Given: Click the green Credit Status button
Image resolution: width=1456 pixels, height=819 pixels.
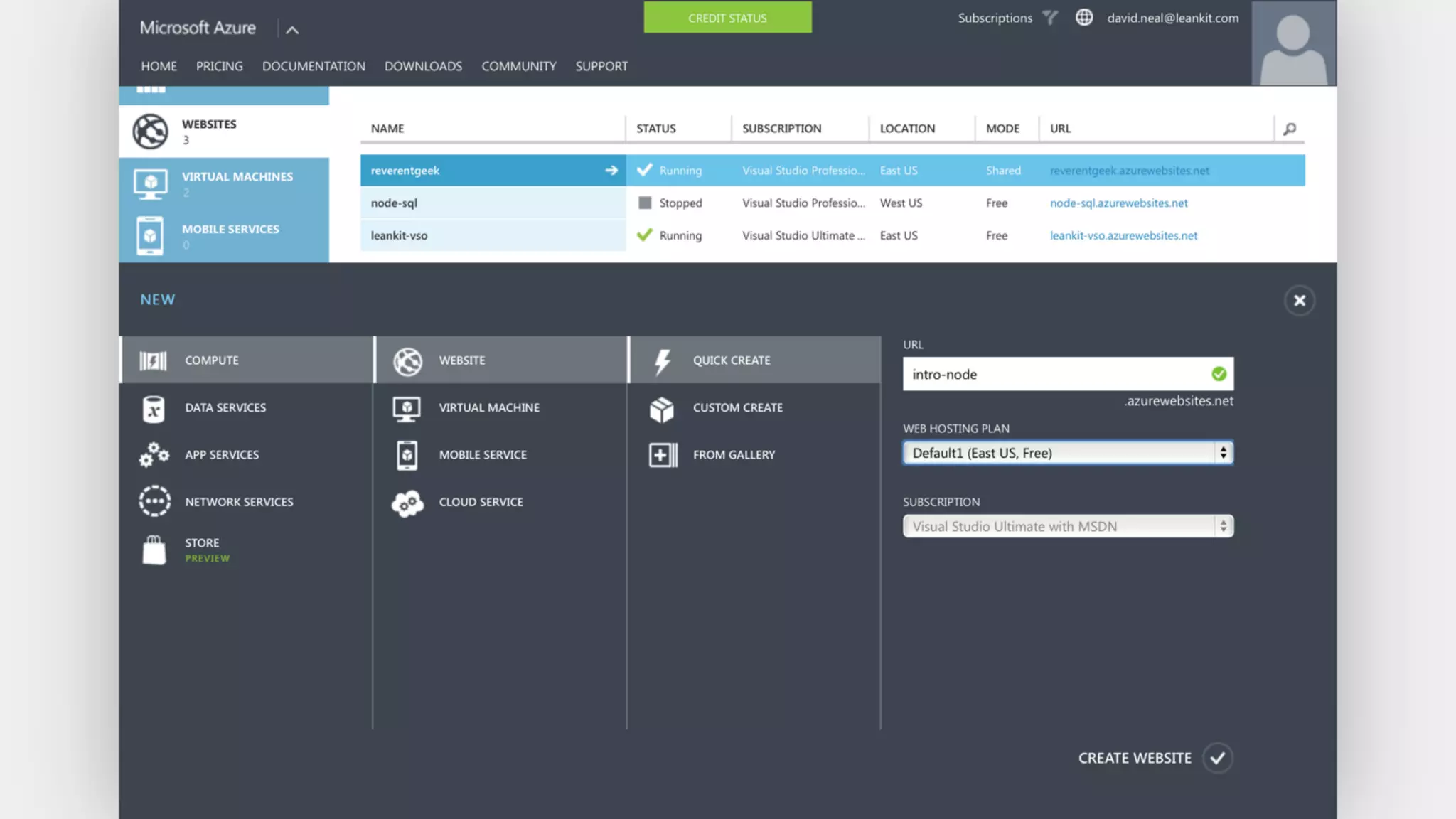Looking at the screenshot, I should tap(727, 18).
